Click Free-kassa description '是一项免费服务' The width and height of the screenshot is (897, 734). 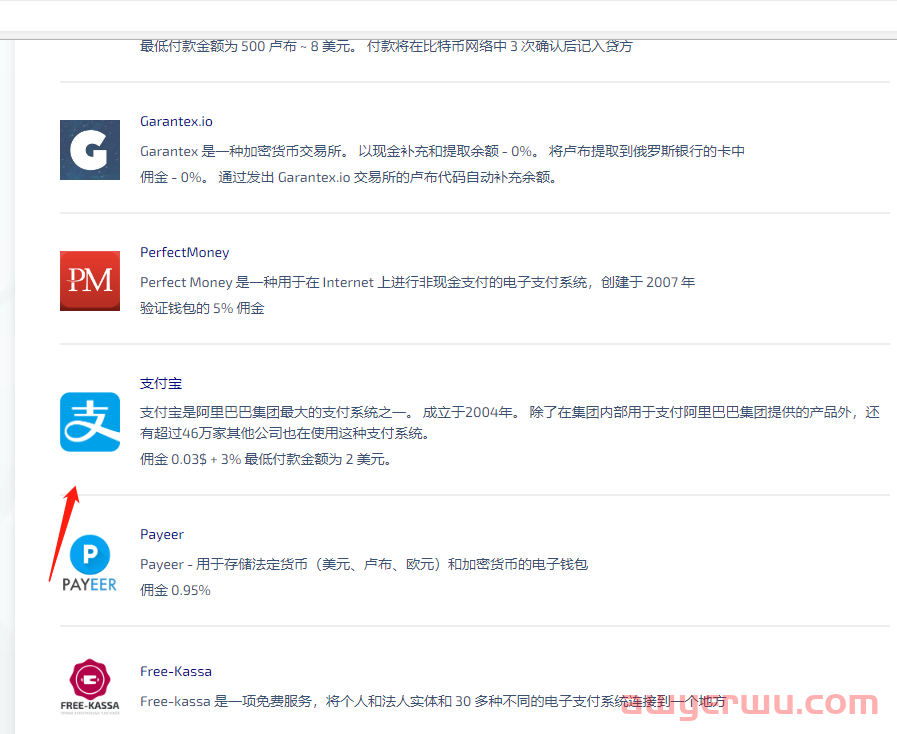(263, 701)
